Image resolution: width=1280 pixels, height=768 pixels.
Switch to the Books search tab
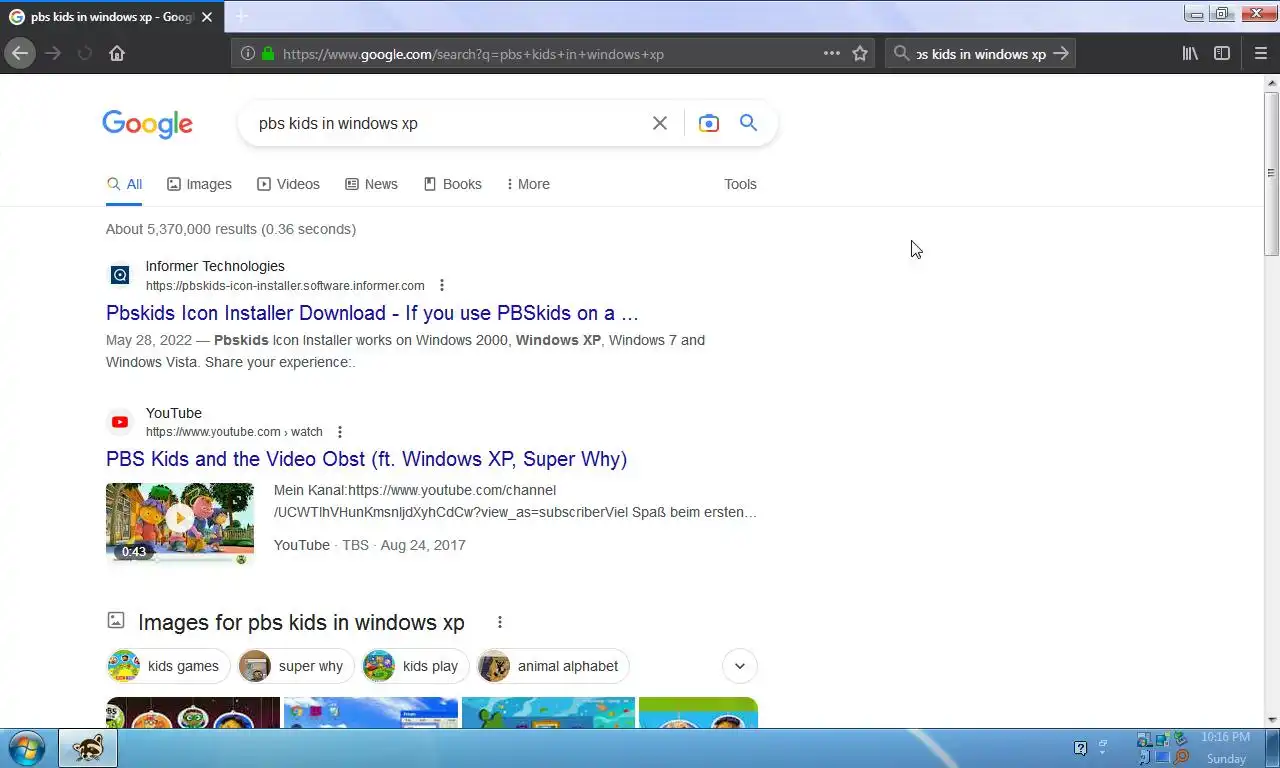click(452, 184)
